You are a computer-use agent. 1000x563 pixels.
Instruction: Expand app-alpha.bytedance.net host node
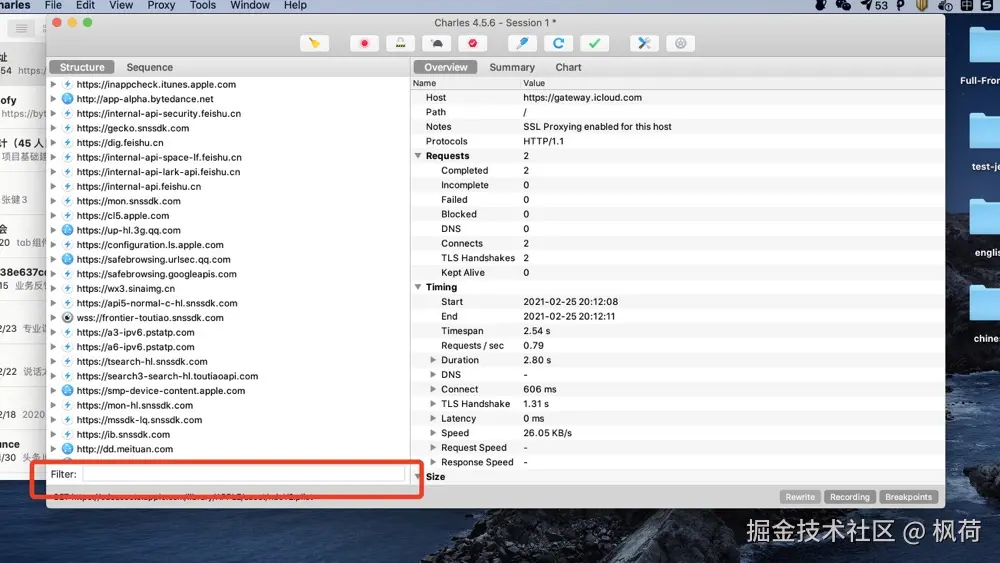point(54,99)
